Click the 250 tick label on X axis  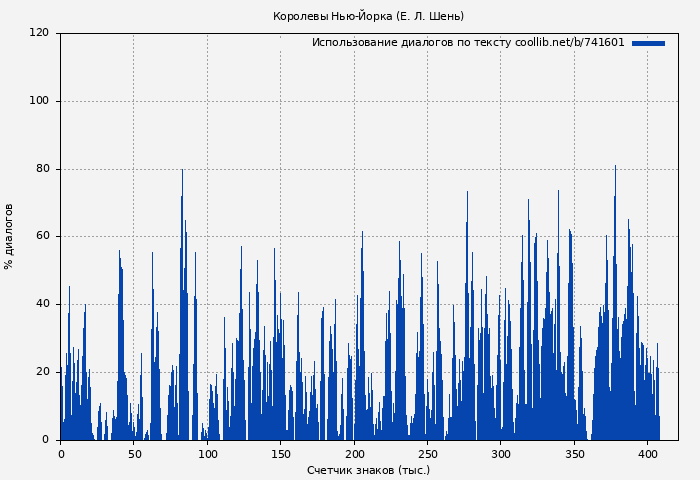(427, 454)
